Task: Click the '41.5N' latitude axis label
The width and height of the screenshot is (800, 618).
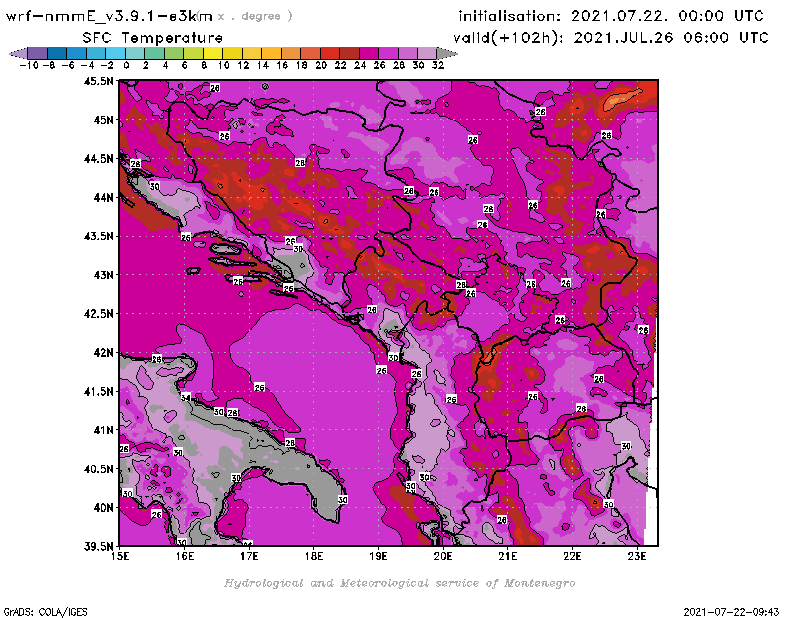Action: click(x=98, y=391)
